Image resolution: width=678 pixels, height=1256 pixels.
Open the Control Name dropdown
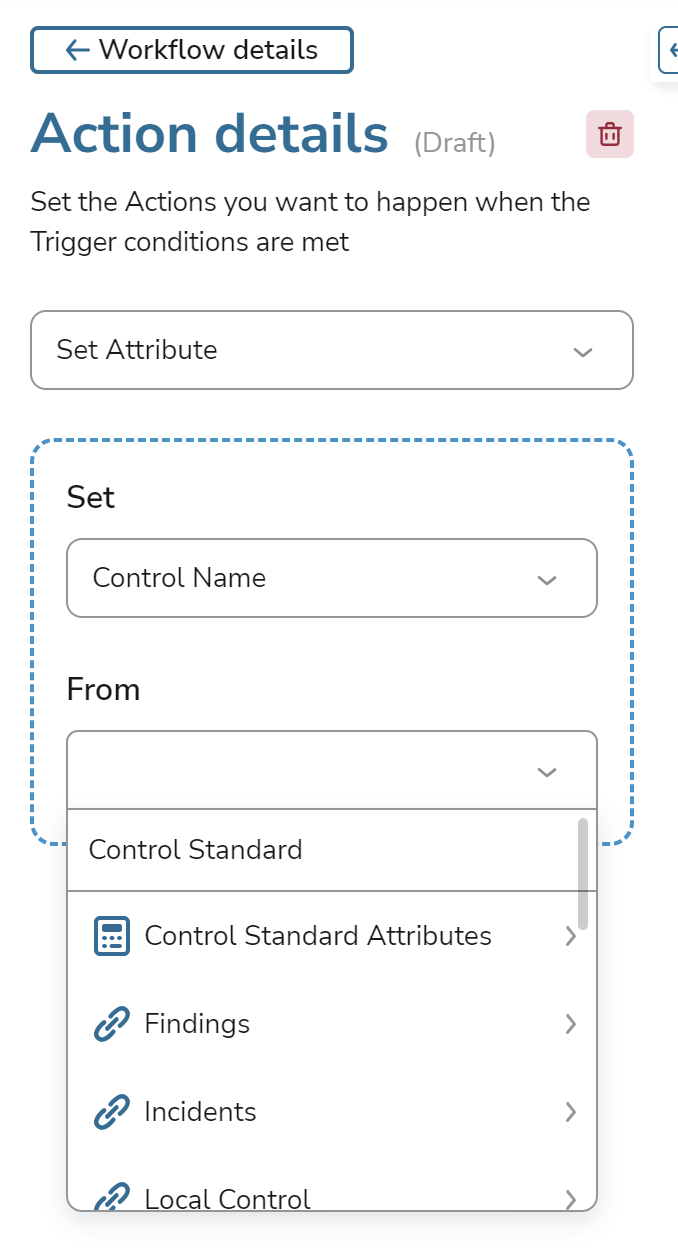pos(332,578)
